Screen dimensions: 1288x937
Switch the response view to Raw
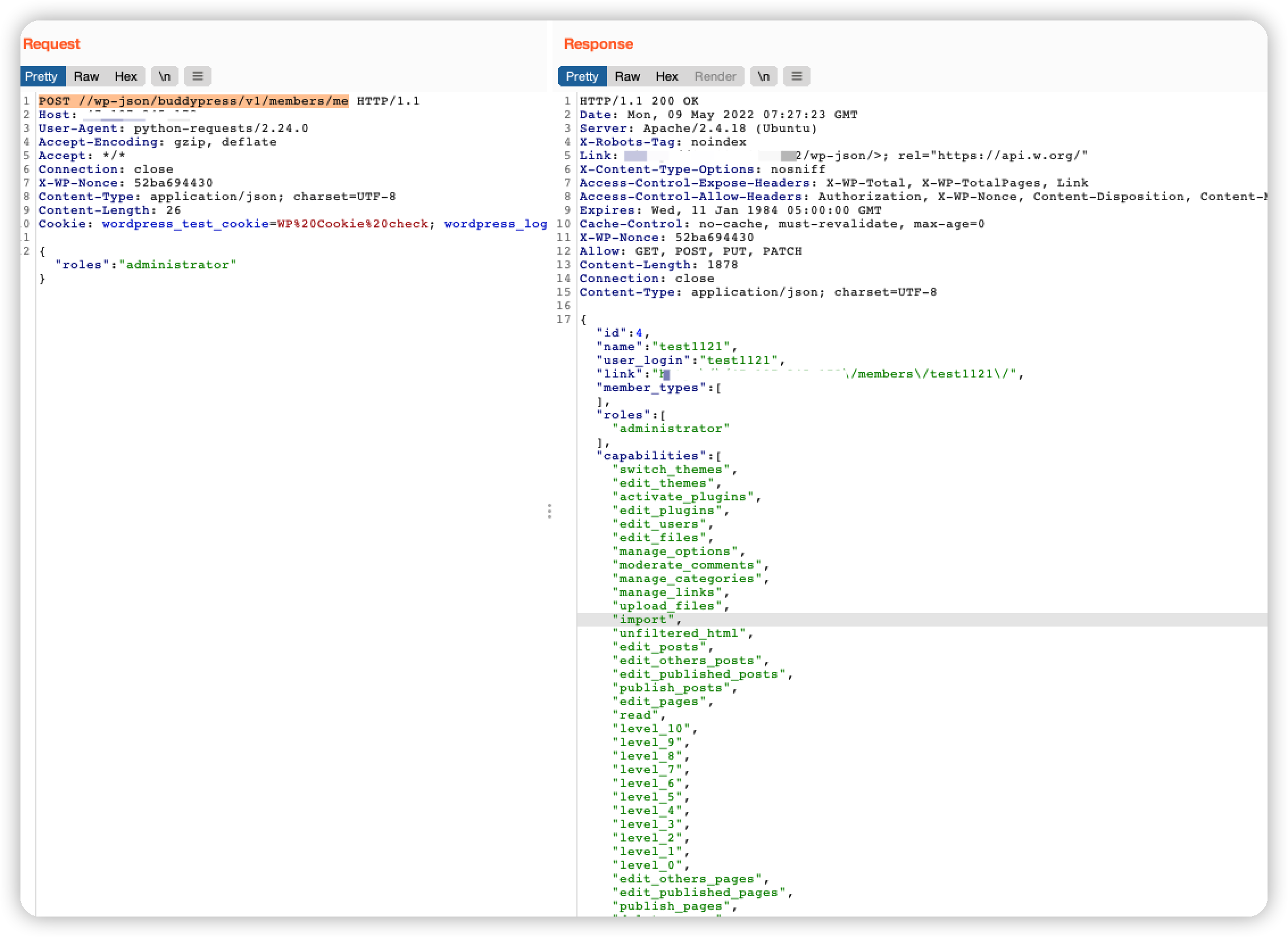[627, 76]
